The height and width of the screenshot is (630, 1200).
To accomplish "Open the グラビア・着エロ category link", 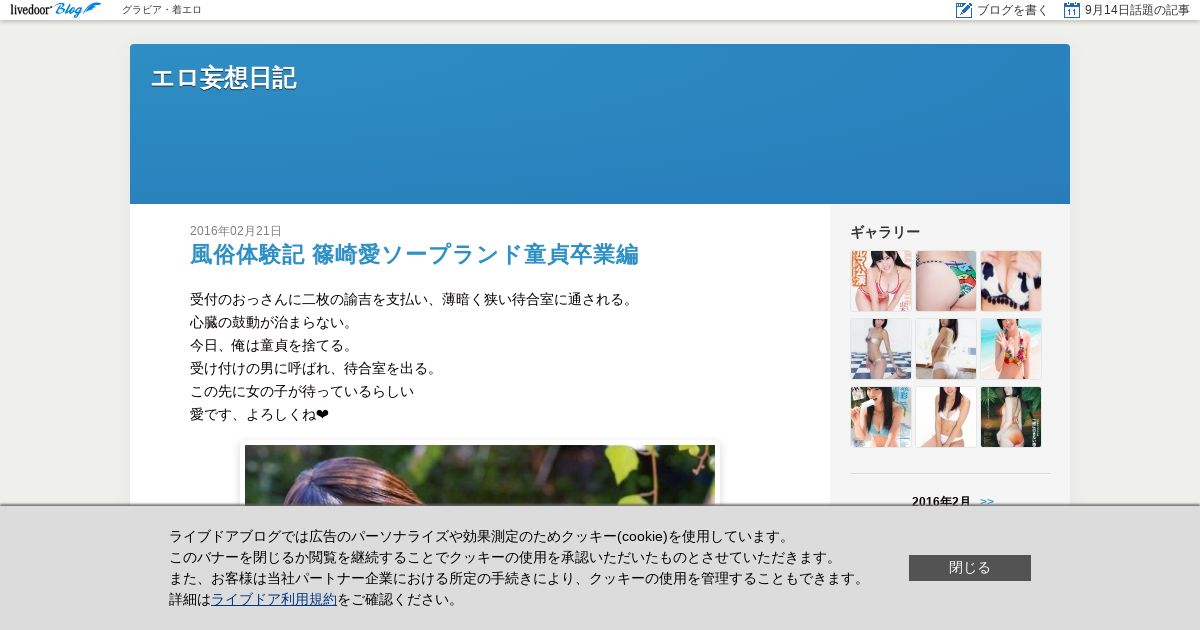I will point(162,10).
